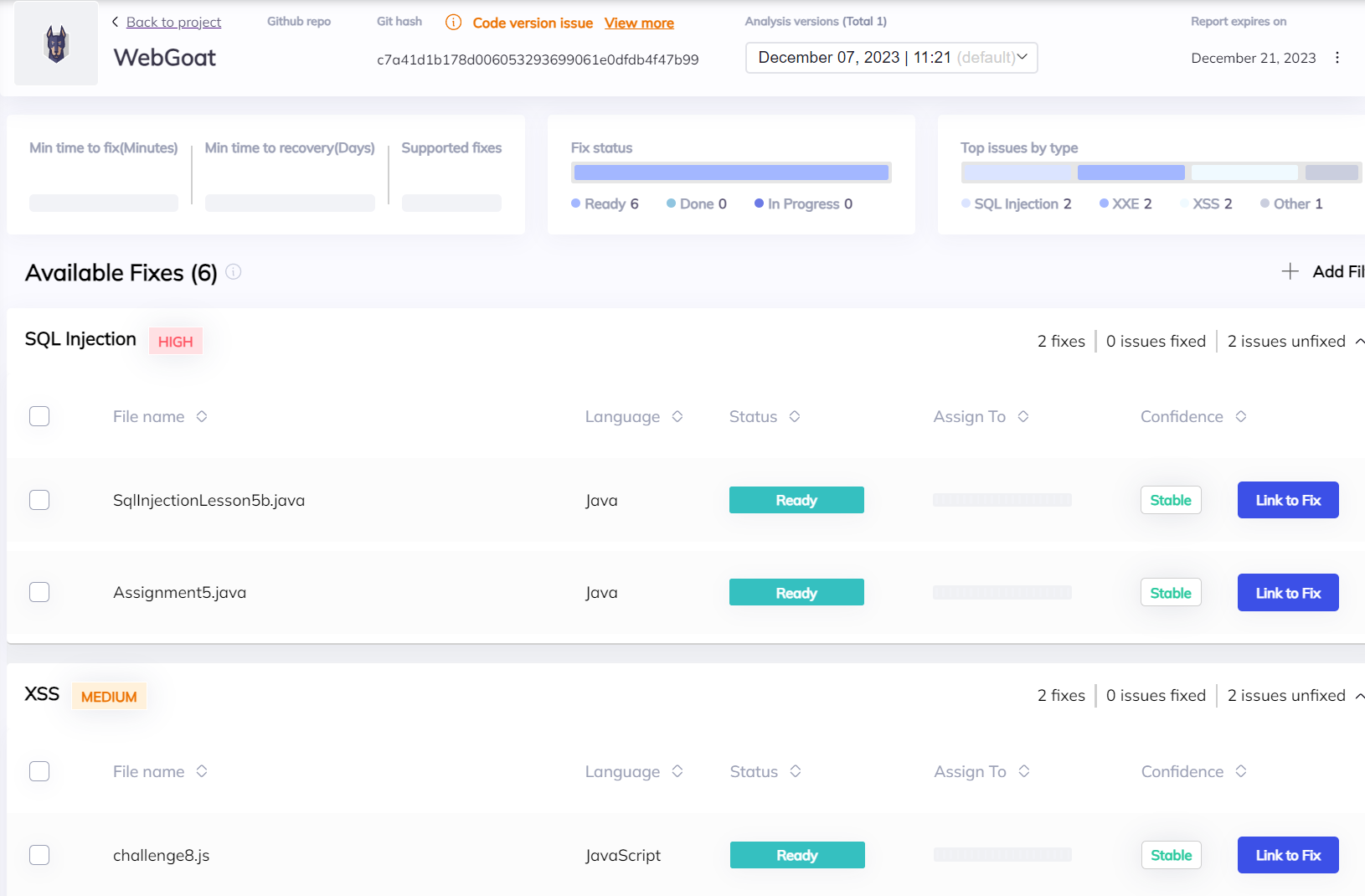Sort SQL Injection table by Status
This screenshot has width=1365, height=896.
click(795, 416)
